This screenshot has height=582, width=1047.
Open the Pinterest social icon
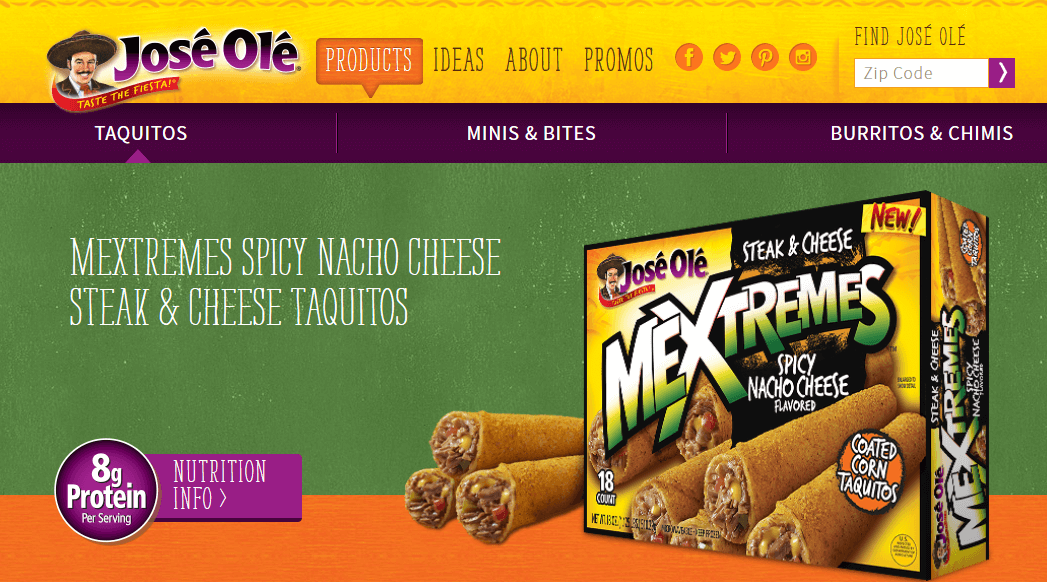pyautogui.click(x=765, y=57)
